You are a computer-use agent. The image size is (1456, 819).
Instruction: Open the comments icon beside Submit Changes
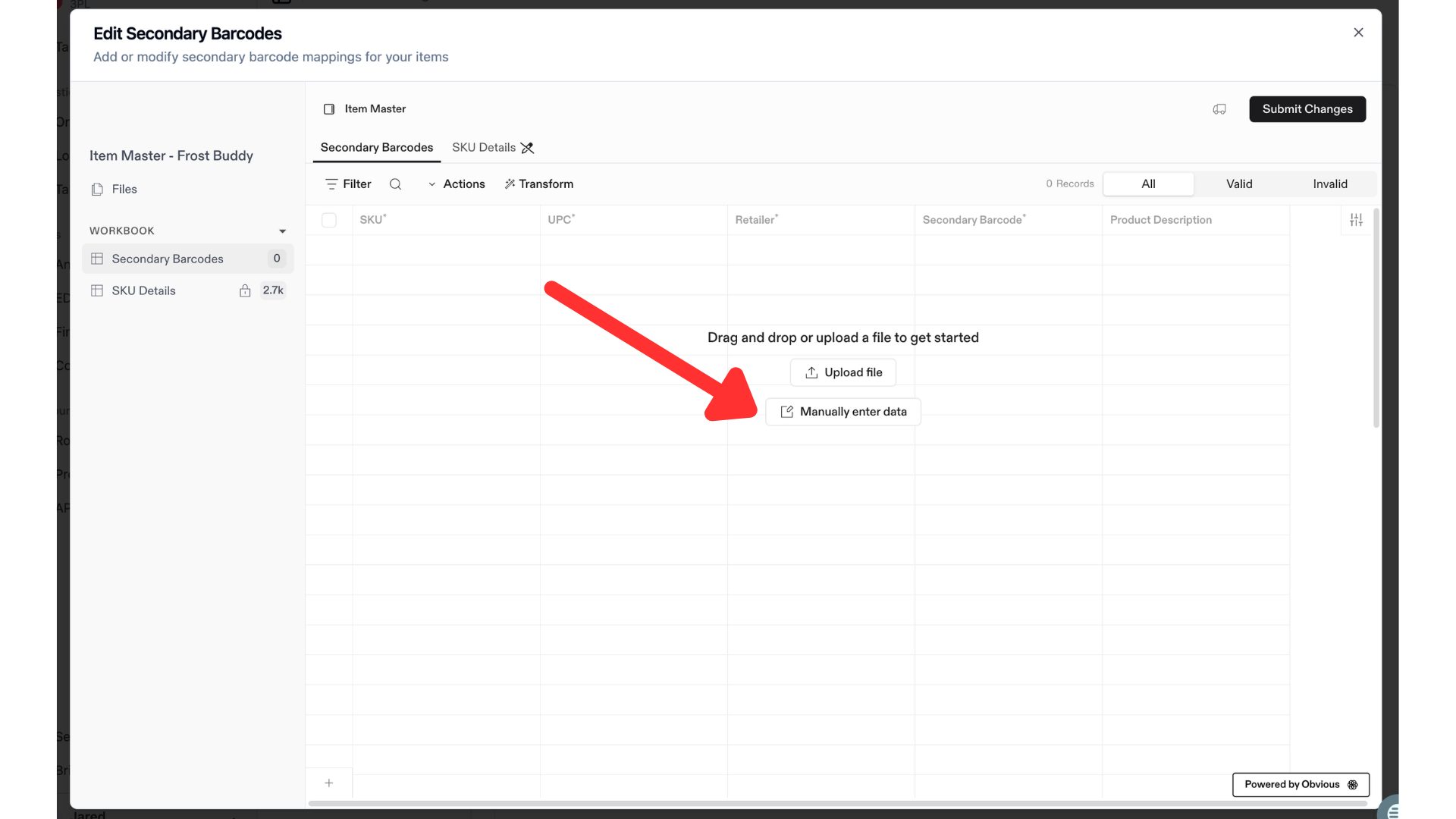click(x=1219, y=109)
